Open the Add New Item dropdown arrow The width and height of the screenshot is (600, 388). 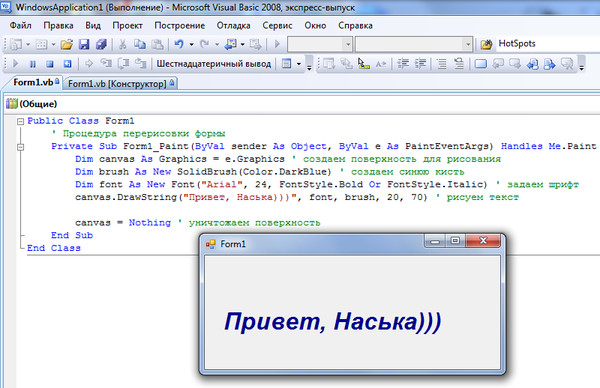point(53,44)
